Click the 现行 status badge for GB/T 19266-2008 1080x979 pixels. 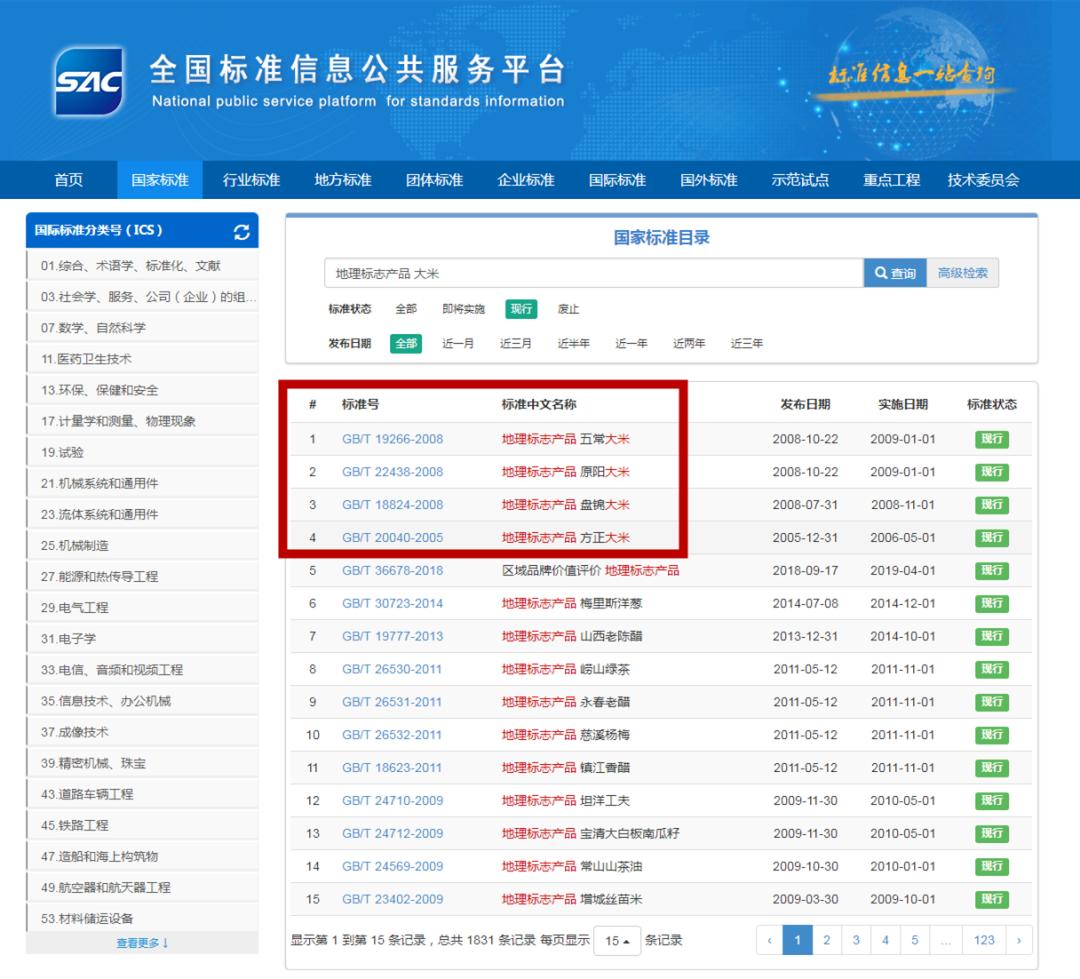point(991,439)
